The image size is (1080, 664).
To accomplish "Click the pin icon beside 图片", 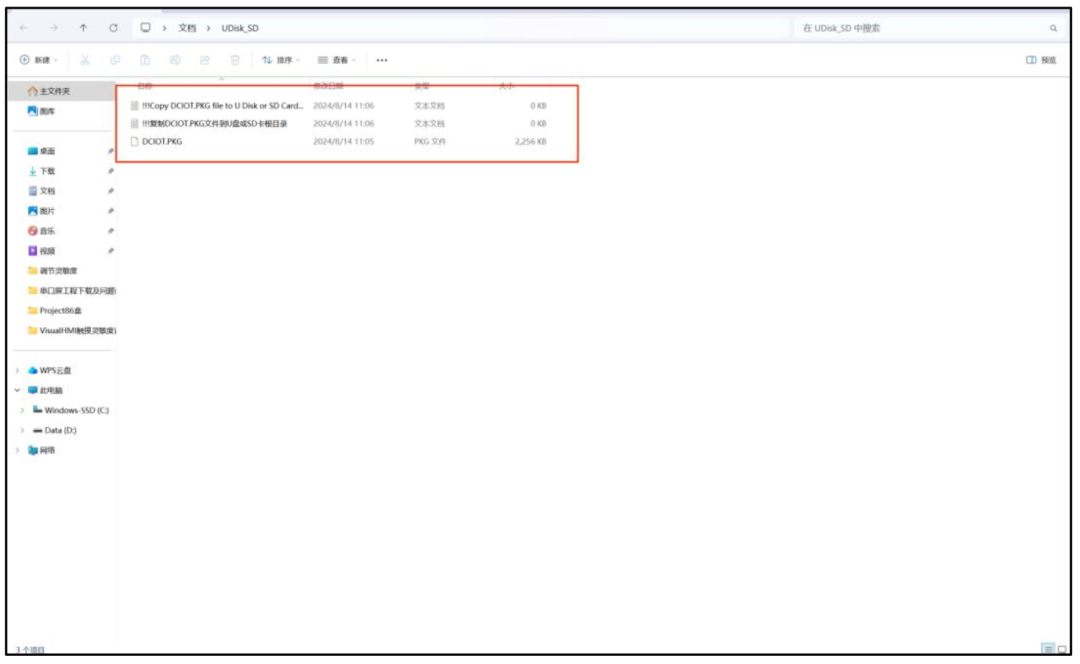I will (111, 211).
